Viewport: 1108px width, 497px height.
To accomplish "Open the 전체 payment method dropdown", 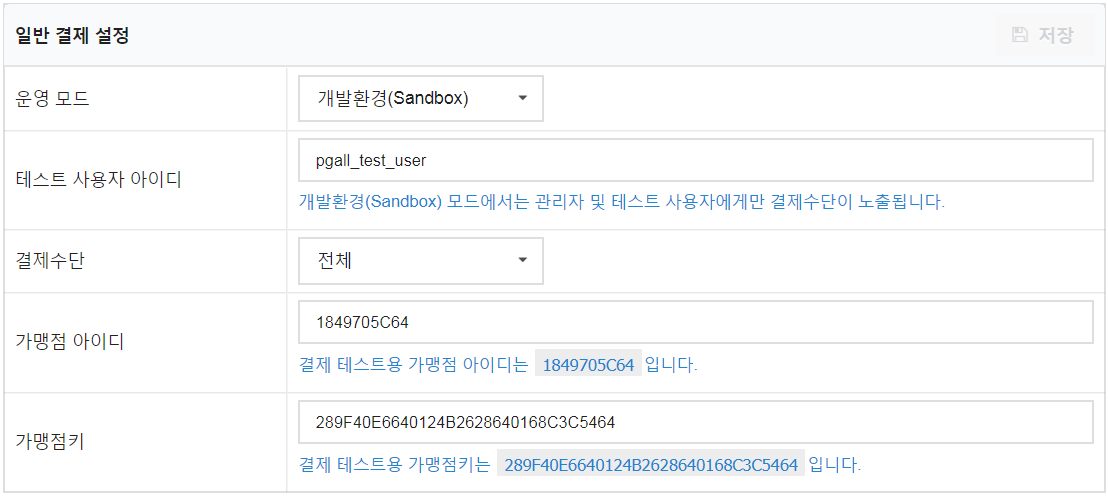I will [x=420, y=261].
